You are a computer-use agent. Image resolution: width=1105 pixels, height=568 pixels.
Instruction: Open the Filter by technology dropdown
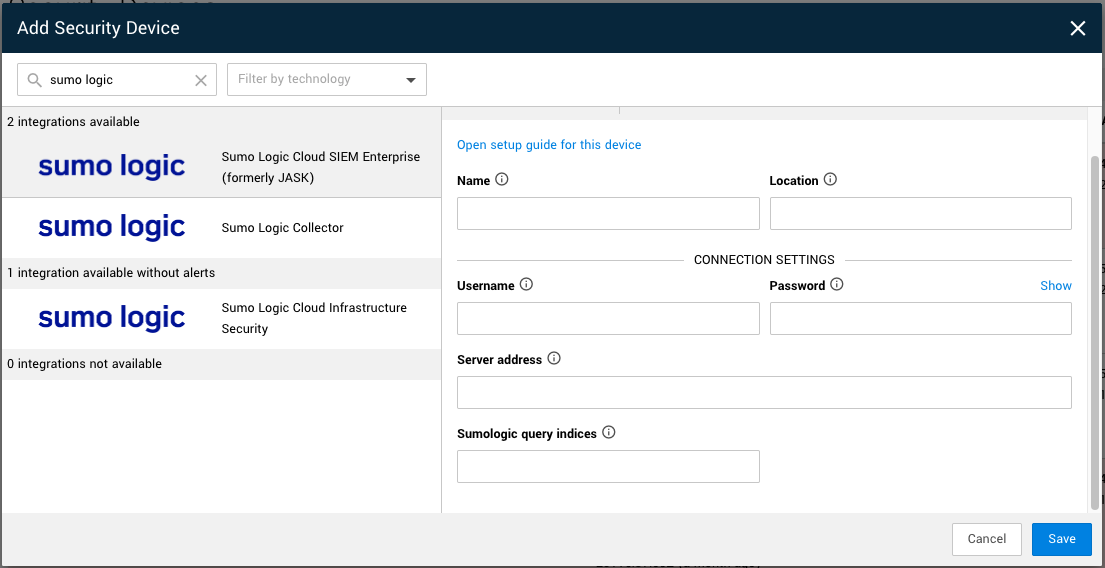326,80
